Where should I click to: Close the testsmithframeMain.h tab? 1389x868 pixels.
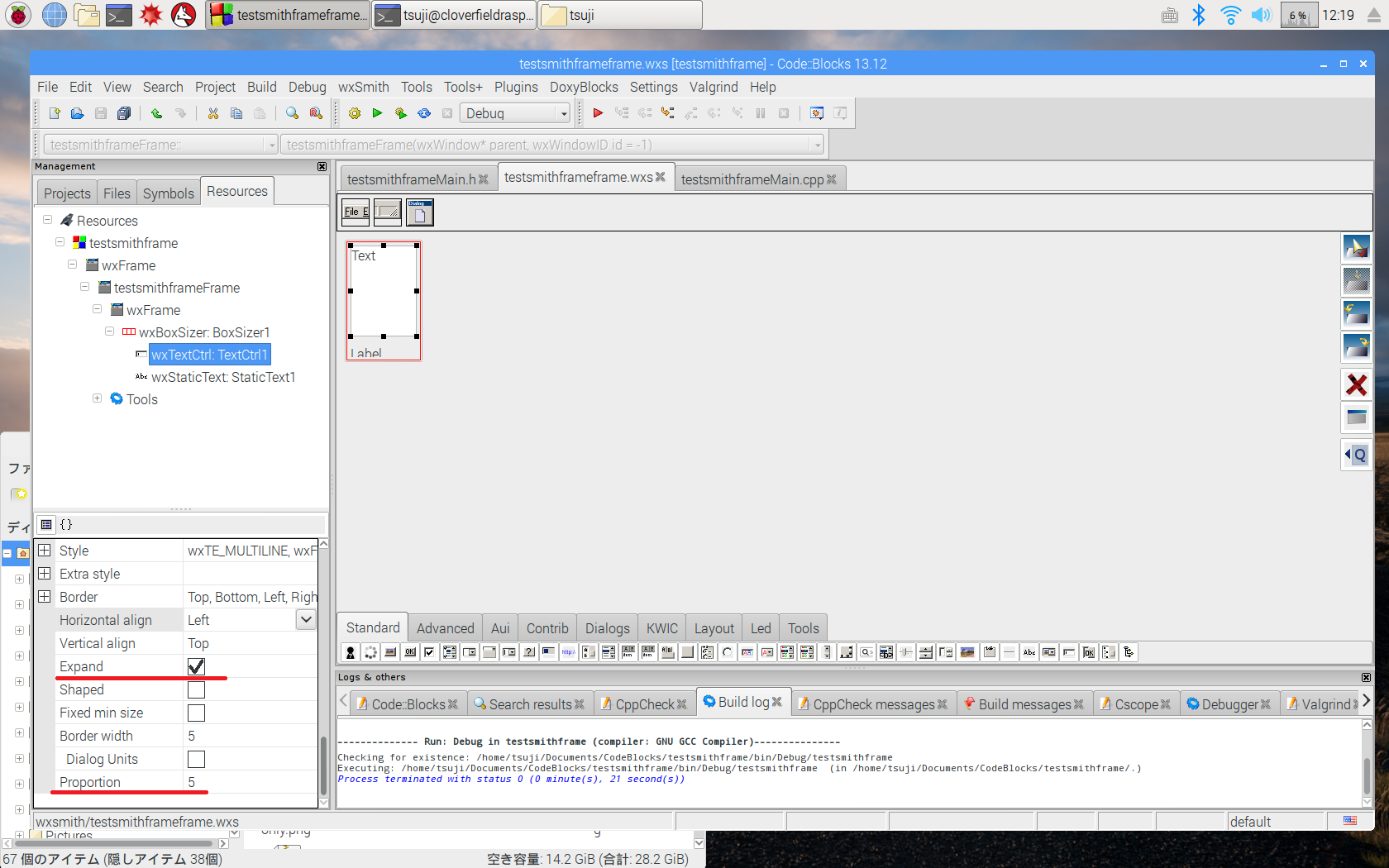click(484, 179)
